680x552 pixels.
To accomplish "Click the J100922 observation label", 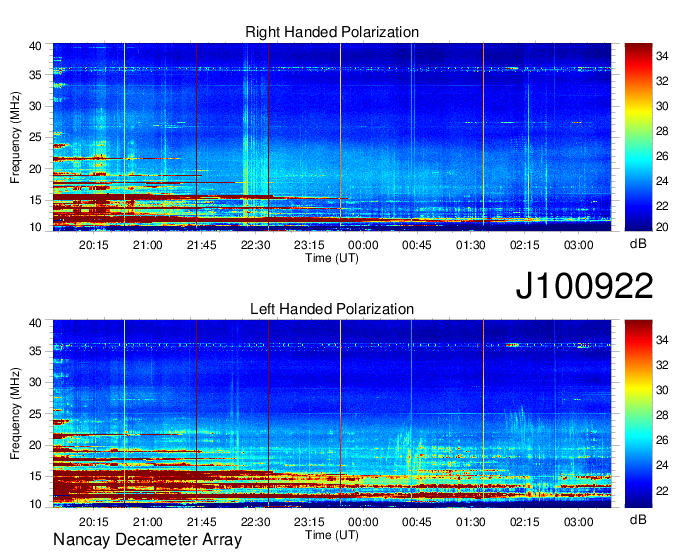I will click(584, 286).
